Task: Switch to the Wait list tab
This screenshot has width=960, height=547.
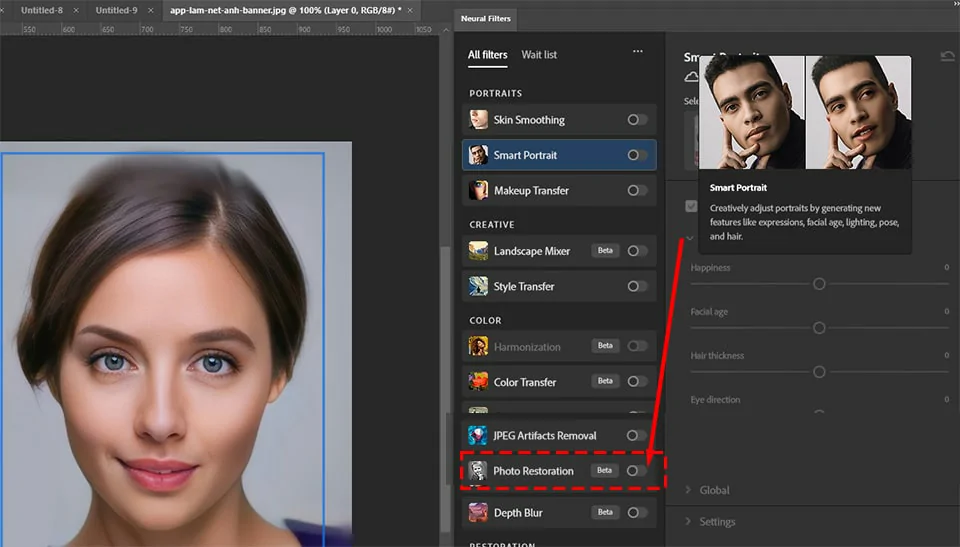Action: [539, 55]
